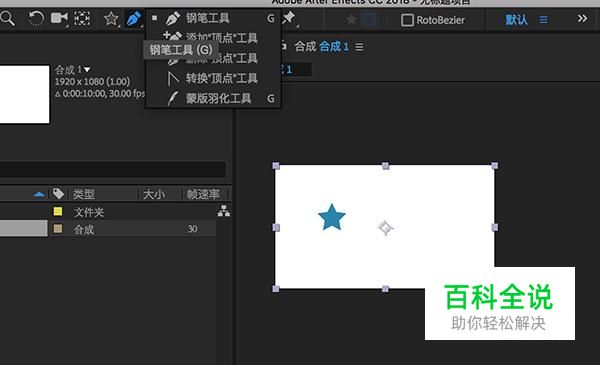Select the 文件夹 row in project list

pos(108,212)
